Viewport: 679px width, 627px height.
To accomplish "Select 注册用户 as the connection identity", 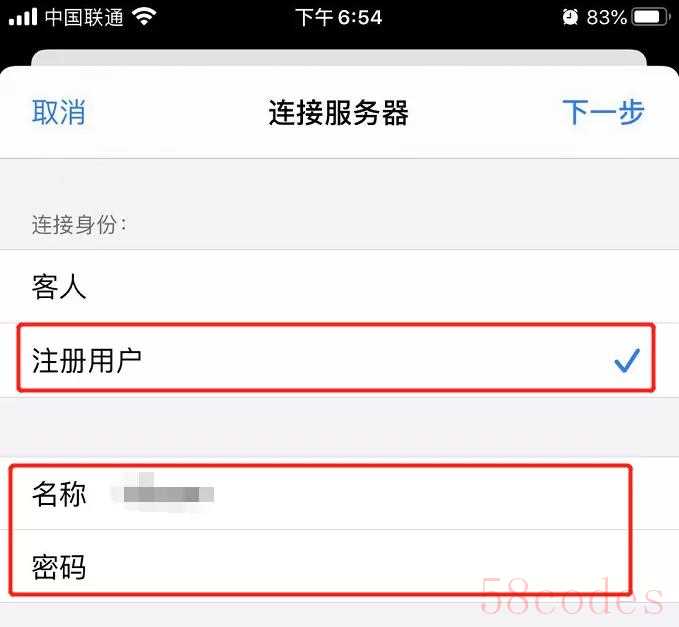I will (x=340, y=360).
